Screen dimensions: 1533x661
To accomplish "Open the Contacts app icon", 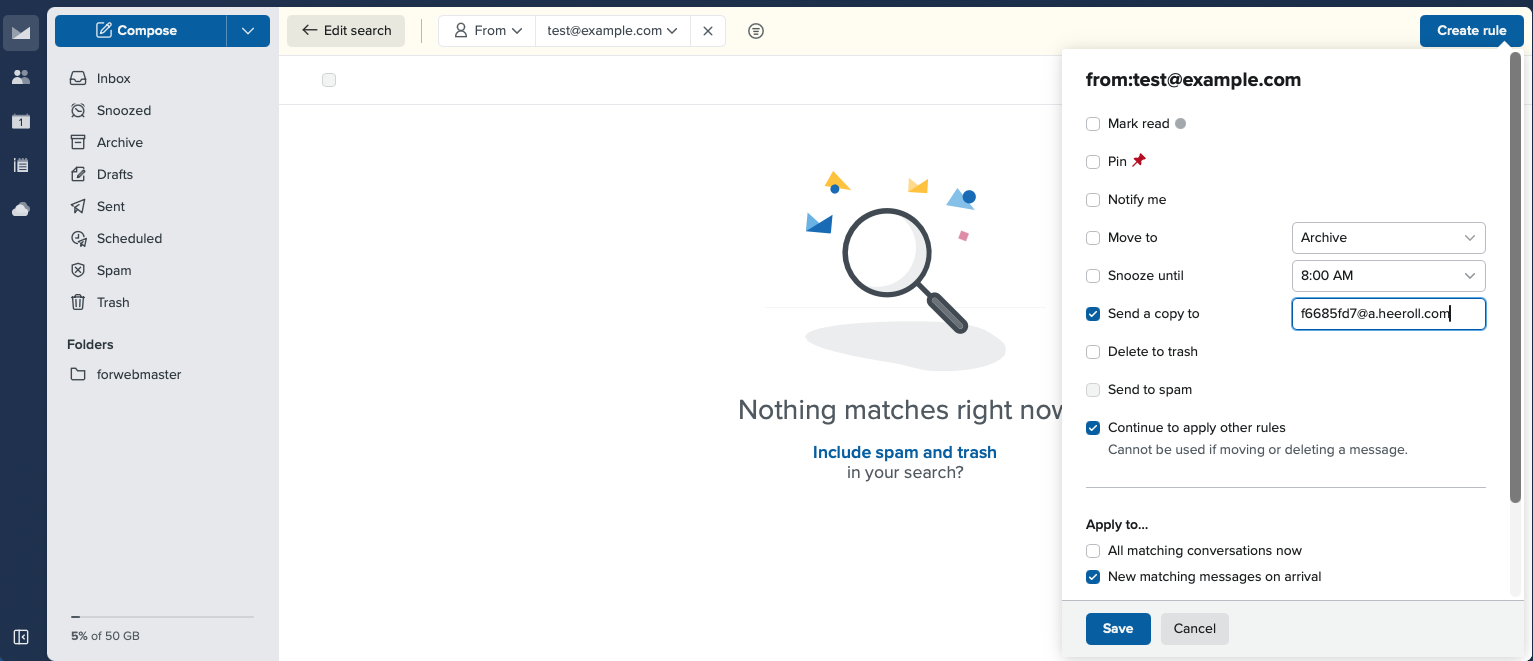I will point(21,77).
